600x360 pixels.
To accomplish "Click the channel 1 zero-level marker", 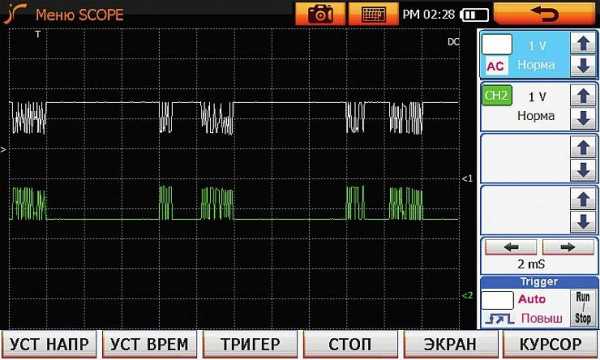I will pyautogui.click(x=467, y=179).
